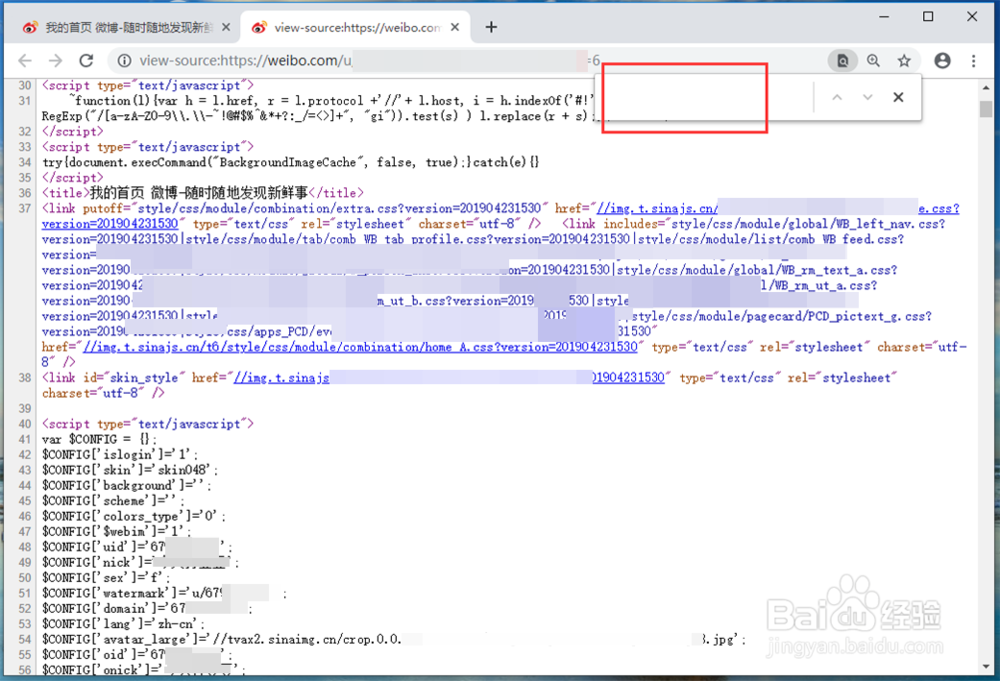This screenshot has width=1000, height=681.
Task: Close the find bar
Action: 898,98
